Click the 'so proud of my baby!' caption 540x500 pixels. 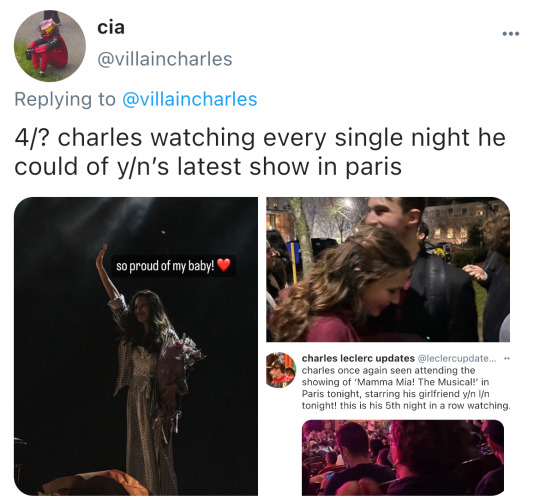tap(165, 266)
